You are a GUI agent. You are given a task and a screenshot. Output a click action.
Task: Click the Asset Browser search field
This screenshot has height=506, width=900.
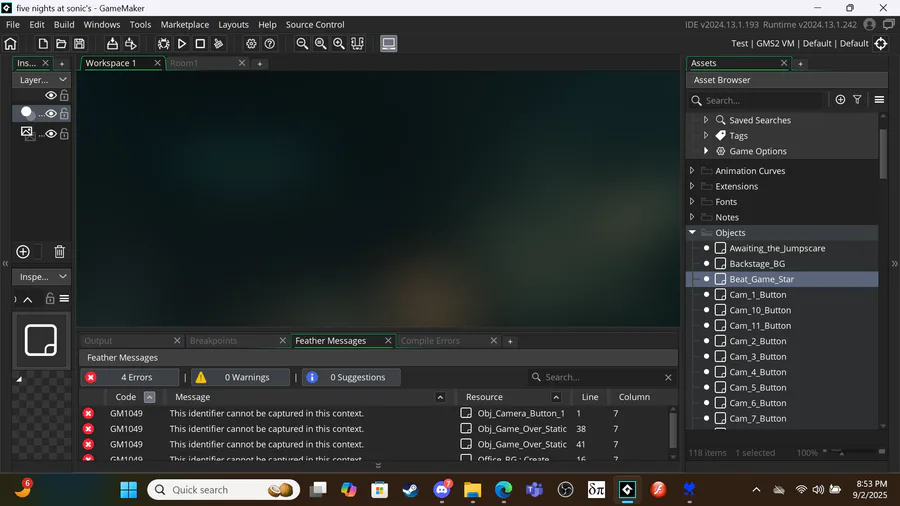click(x=757, y=100)
